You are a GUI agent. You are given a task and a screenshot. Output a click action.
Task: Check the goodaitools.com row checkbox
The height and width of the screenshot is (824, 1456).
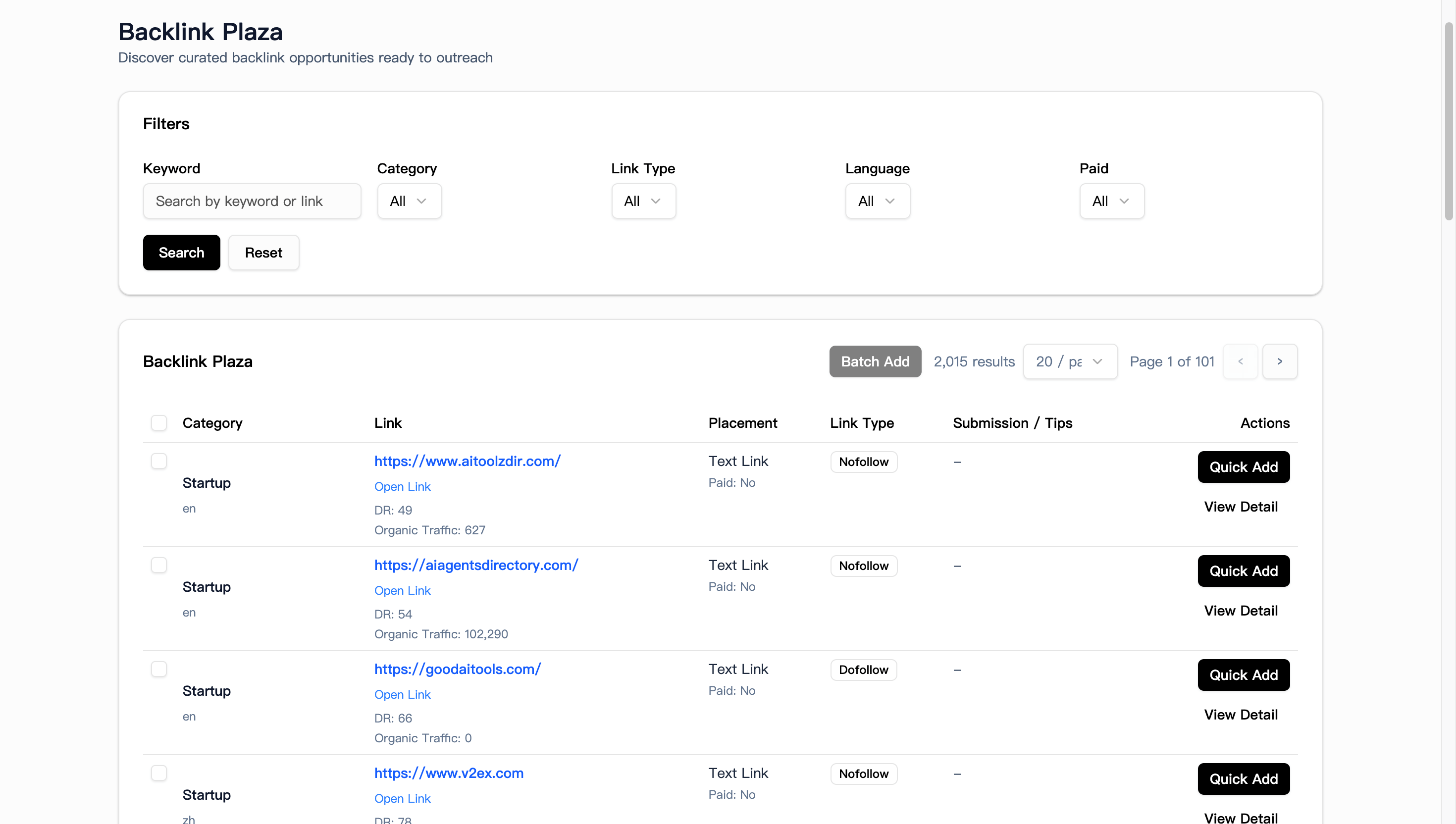158,669
